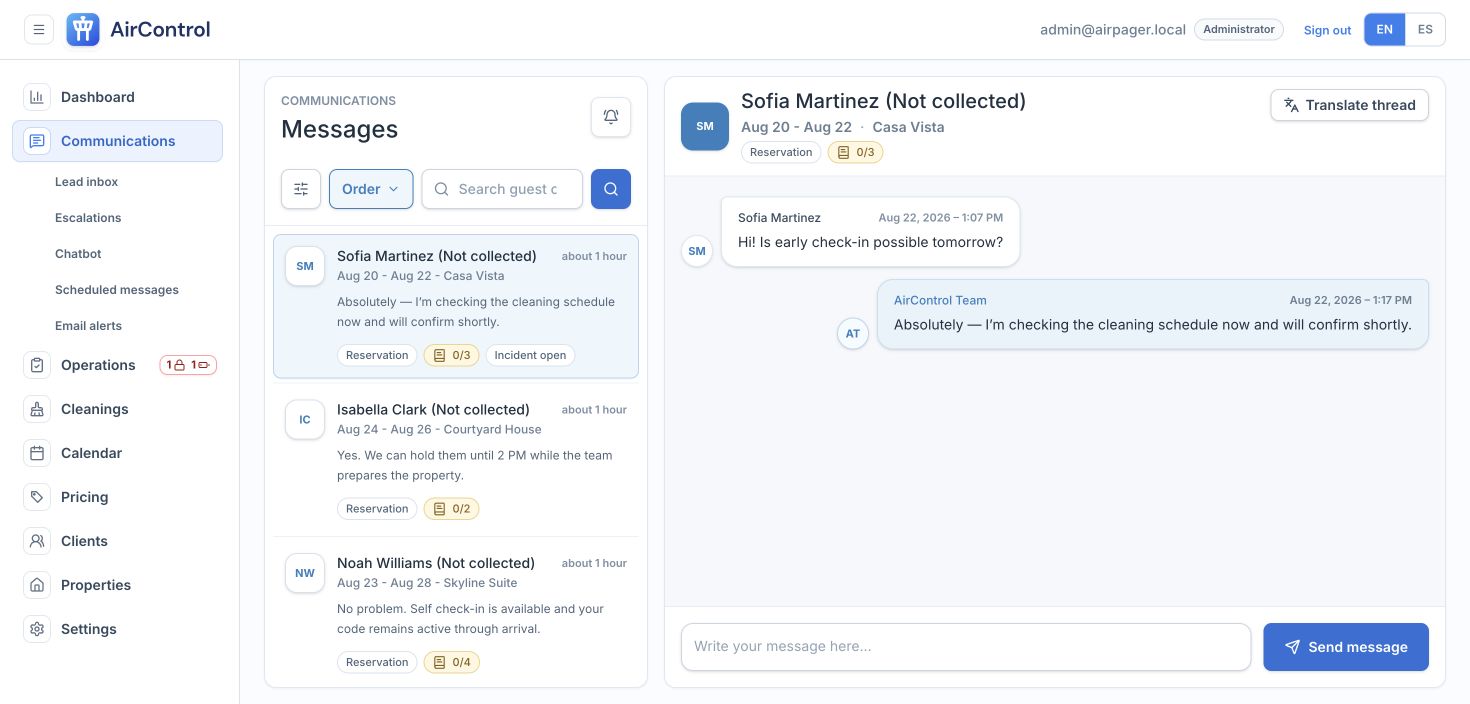1470x704 pixels.
Task: Toggle the hamburger sidebar menu
Action: 38,29
